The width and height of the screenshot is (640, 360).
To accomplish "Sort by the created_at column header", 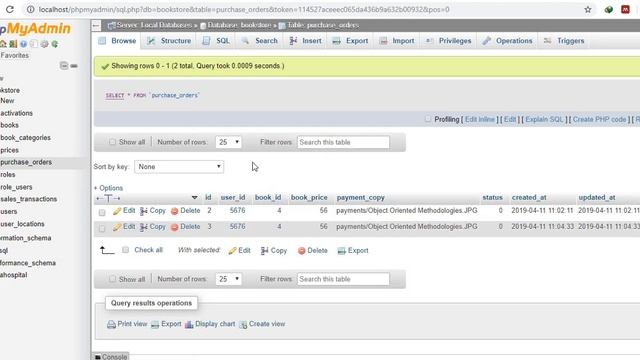I will click(x=529, y=198).
